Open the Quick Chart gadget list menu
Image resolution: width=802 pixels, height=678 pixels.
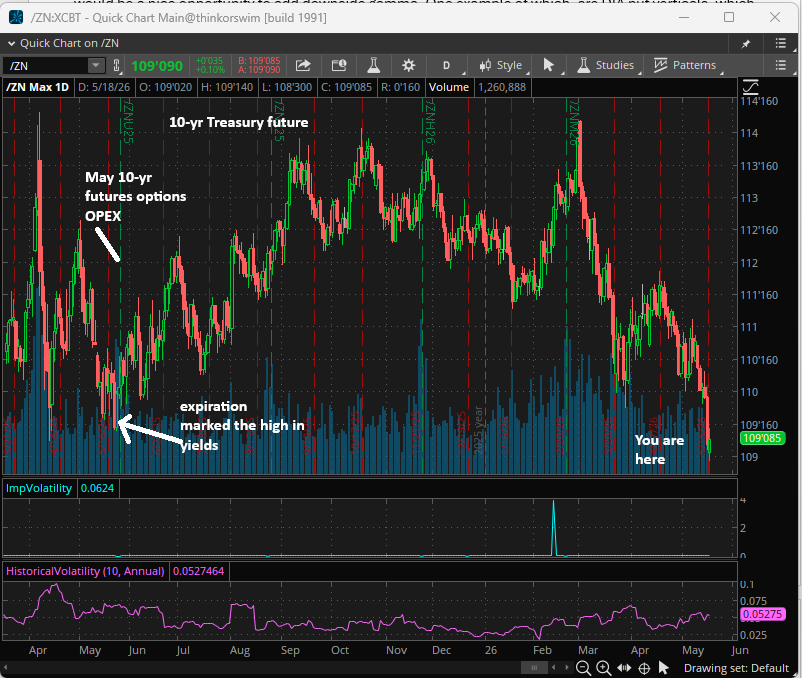click(781, 43)
